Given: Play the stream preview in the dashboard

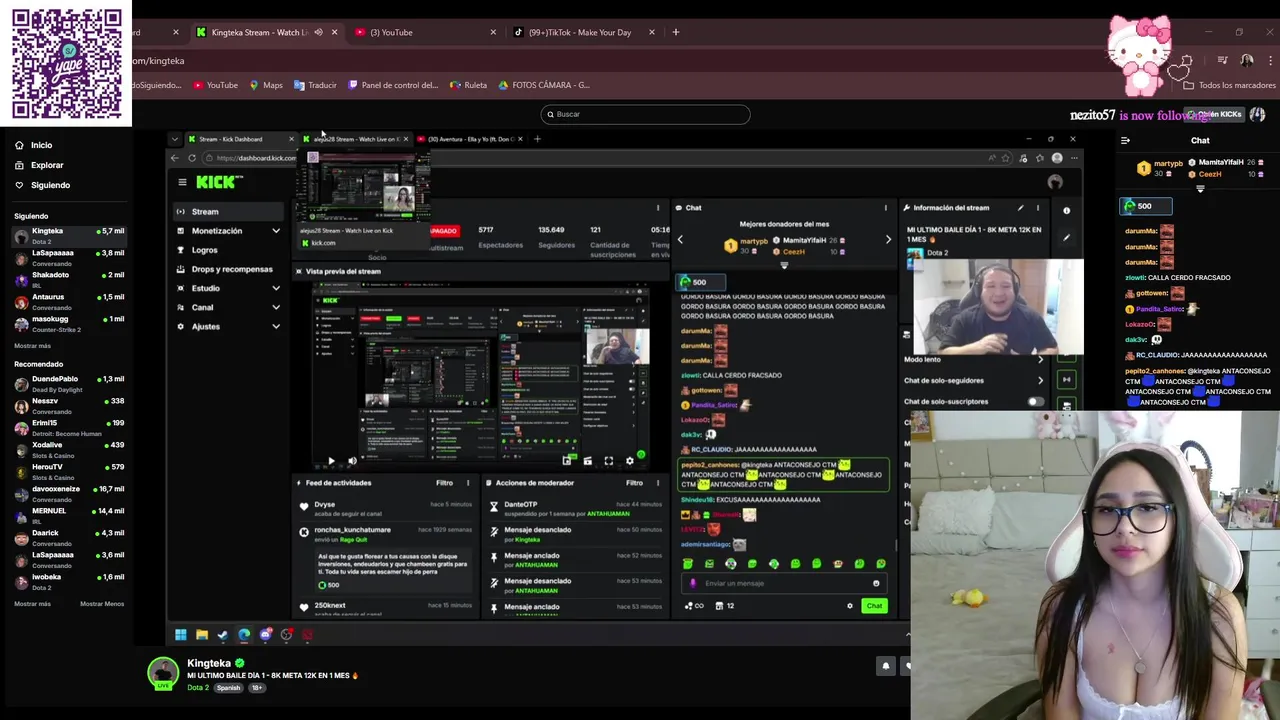Looking at the screenshot, I should 331,461.
